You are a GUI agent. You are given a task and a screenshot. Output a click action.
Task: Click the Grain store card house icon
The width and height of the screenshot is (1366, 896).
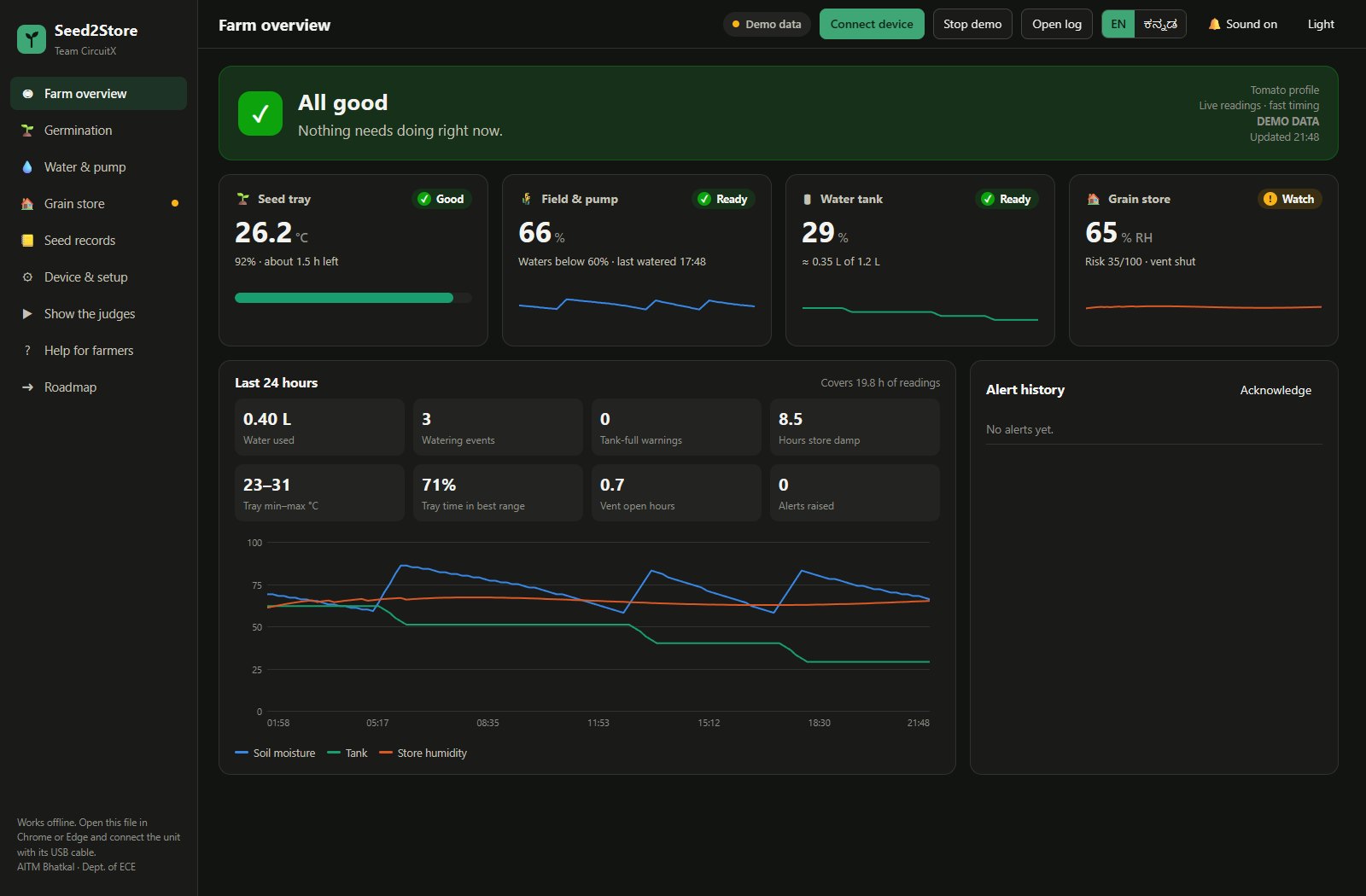tap(1094, 199)
